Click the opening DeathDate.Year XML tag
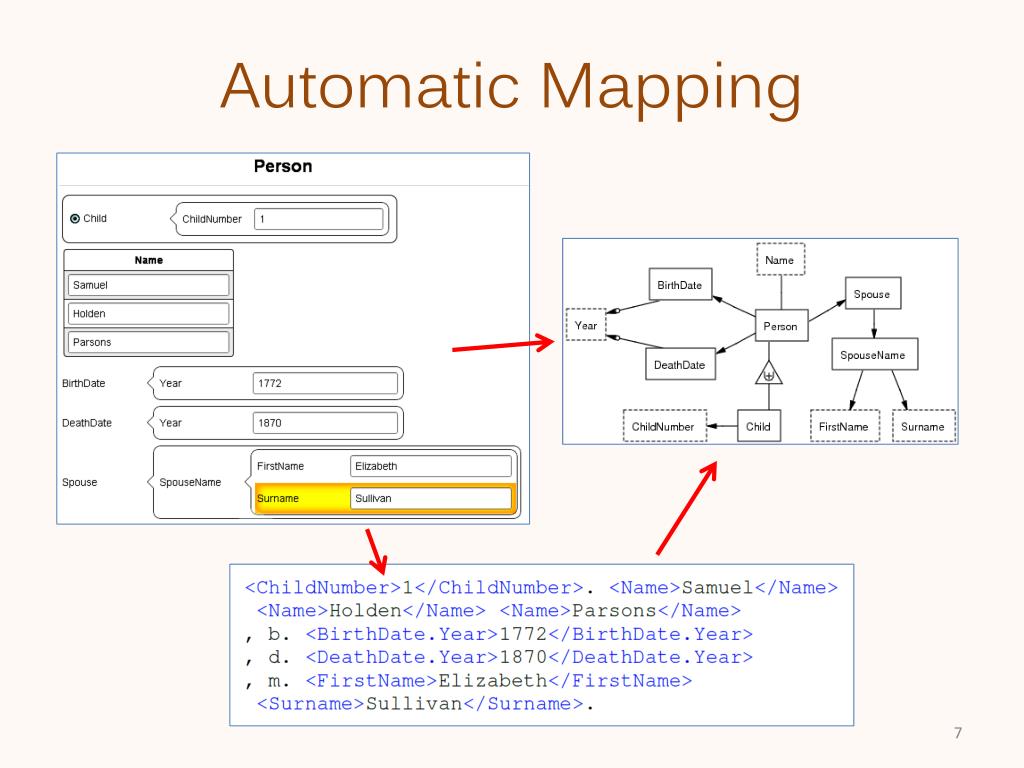The image size is (1024, 768). pos(402,658)
